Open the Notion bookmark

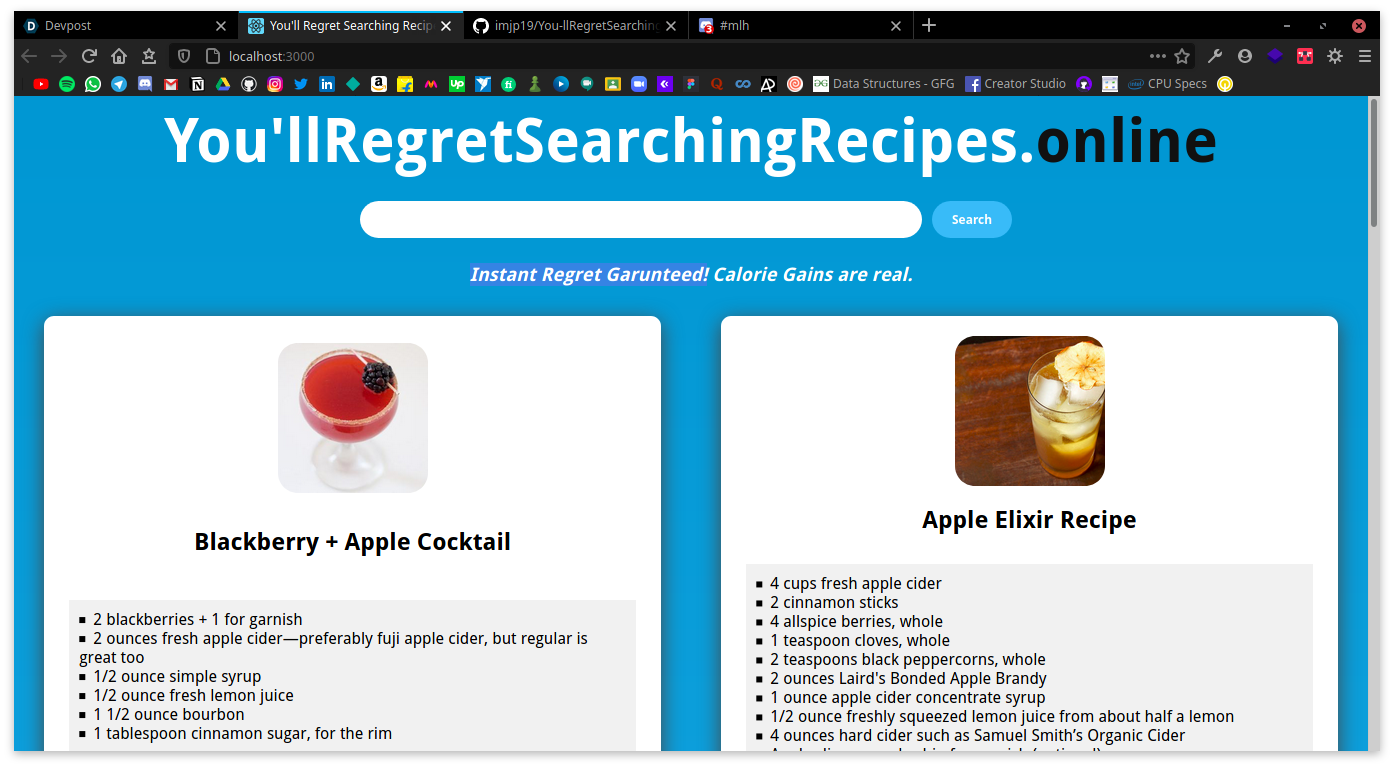[197, 84]
